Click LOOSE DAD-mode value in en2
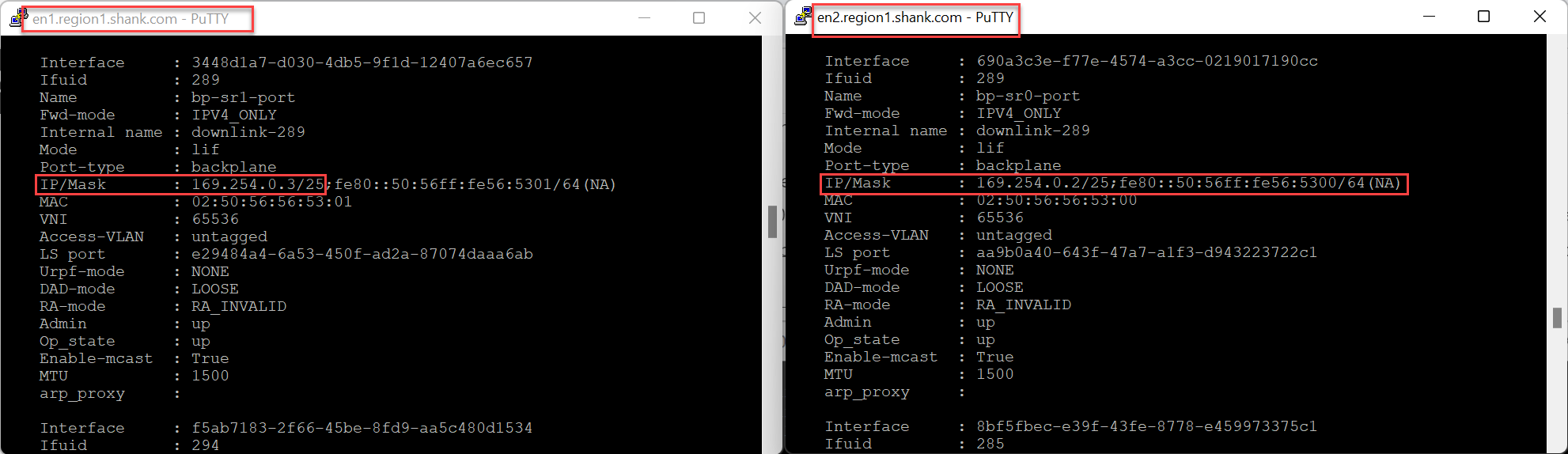Image resolution: width=1568 pixels, height=454 pixels. click(x=1000, y=287)
